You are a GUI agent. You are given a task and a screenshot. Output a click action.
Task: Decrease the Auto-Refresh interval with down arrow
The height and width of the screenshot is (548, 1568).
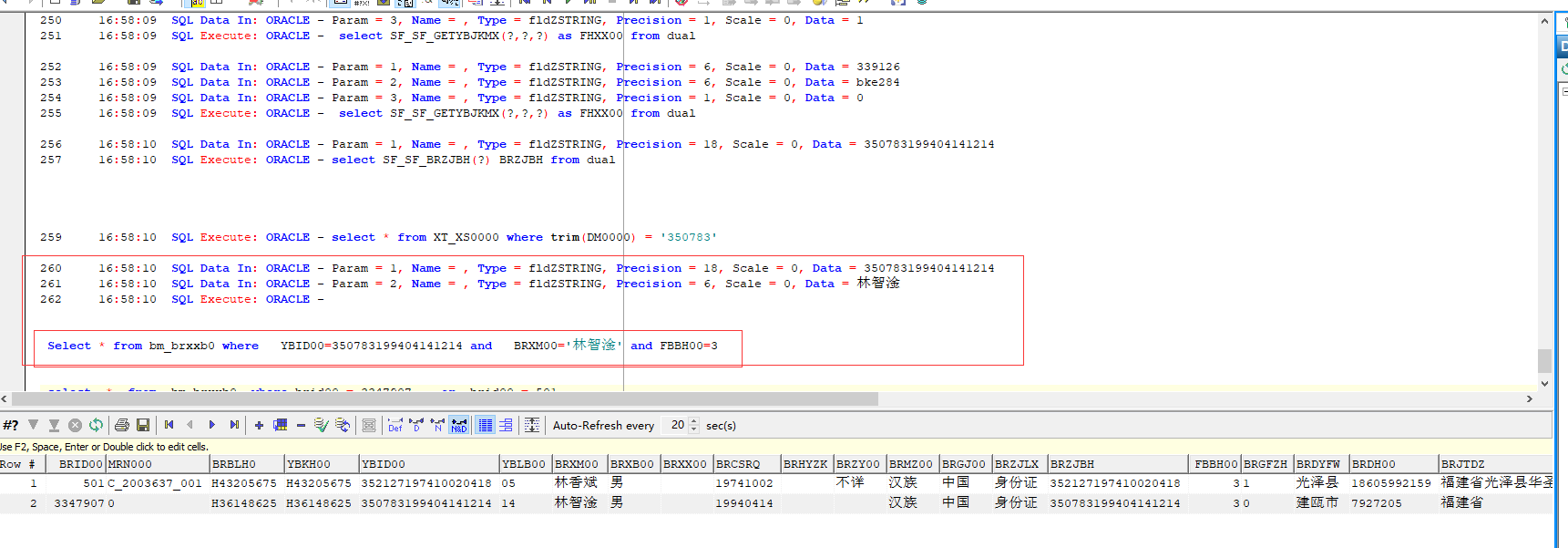pos(694,429)
